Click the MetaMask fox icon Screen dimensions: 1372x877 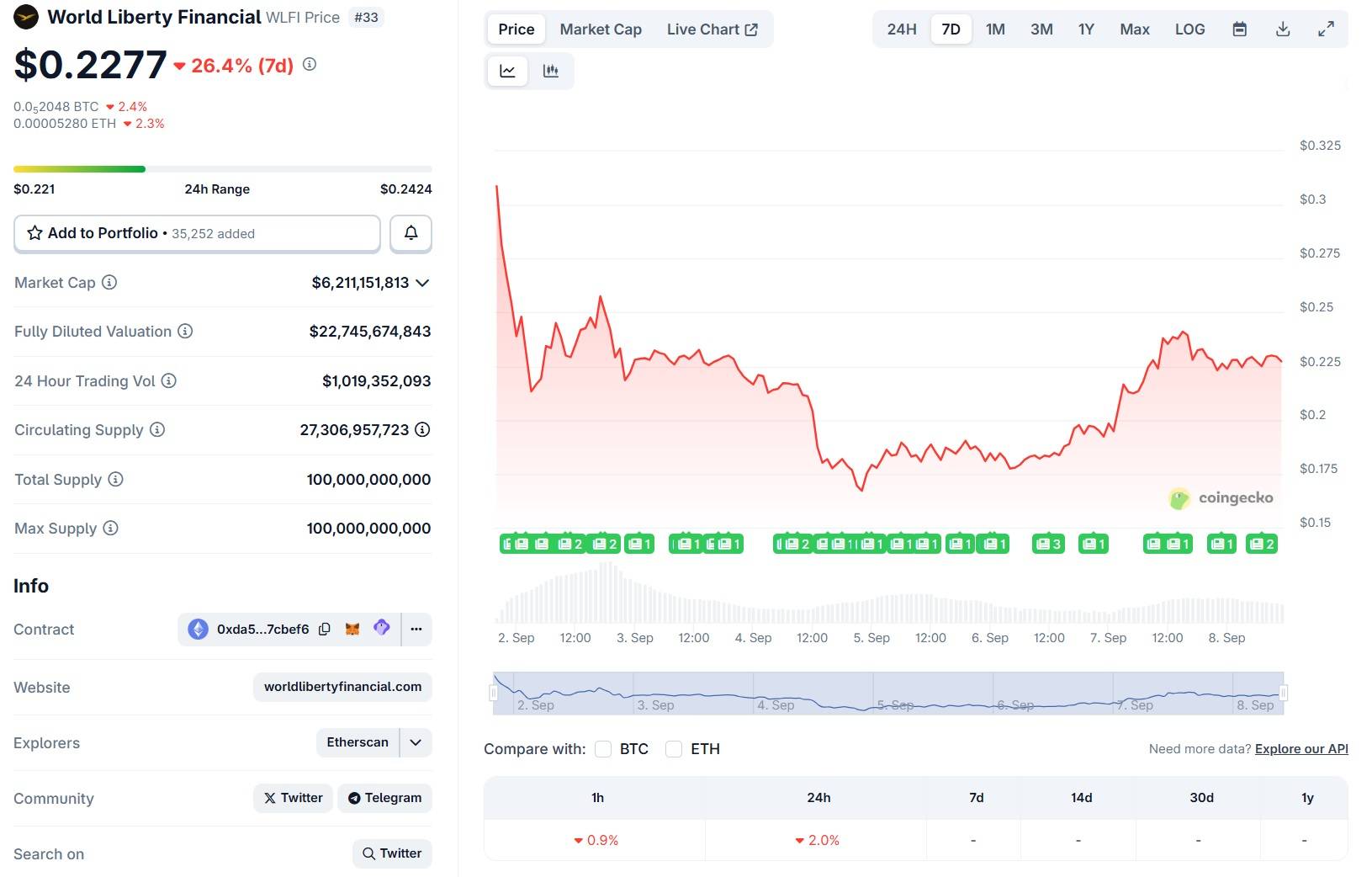pos(352,629)
